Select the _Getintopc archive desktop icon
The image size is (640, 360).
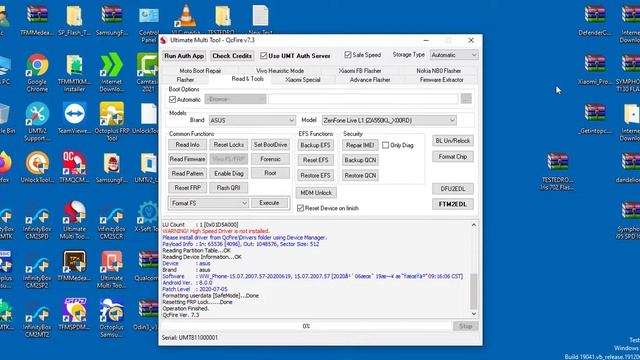(595, 118)
